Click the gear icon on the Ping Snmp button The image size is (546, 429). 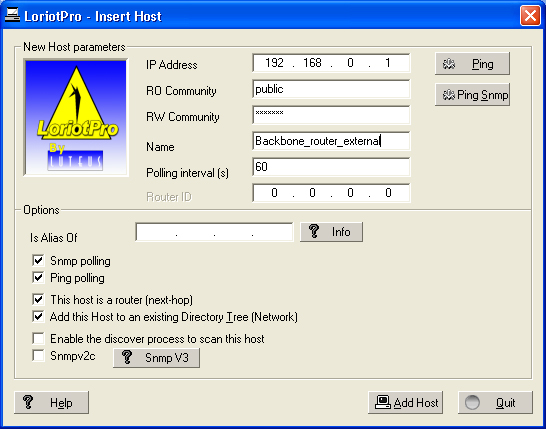(x=448, y=95)
